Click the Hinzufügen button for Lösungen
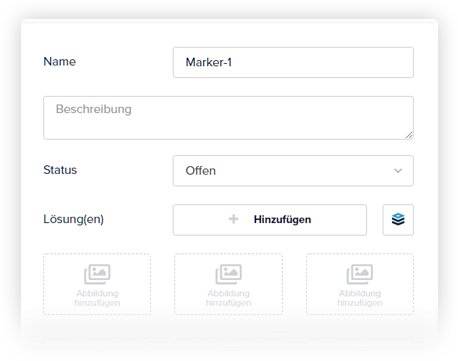 click(x=270, y=220)
